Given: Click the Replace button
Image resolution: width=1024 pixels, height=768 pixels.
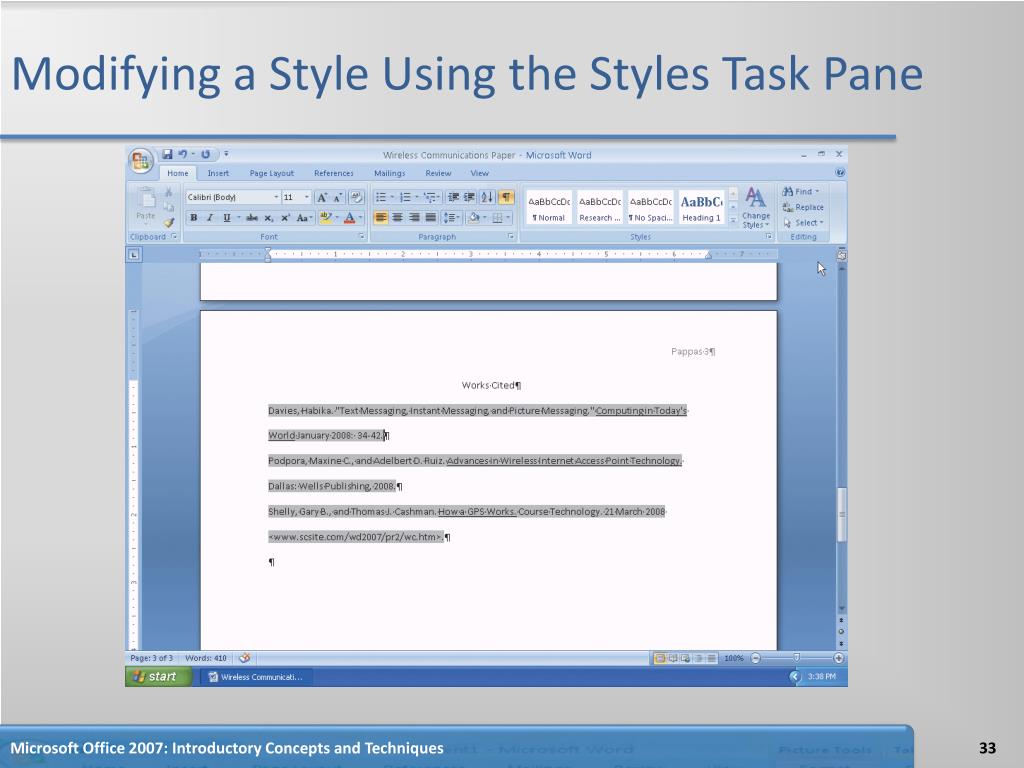Looking at the screenshot, I should (x=803, y=207).
